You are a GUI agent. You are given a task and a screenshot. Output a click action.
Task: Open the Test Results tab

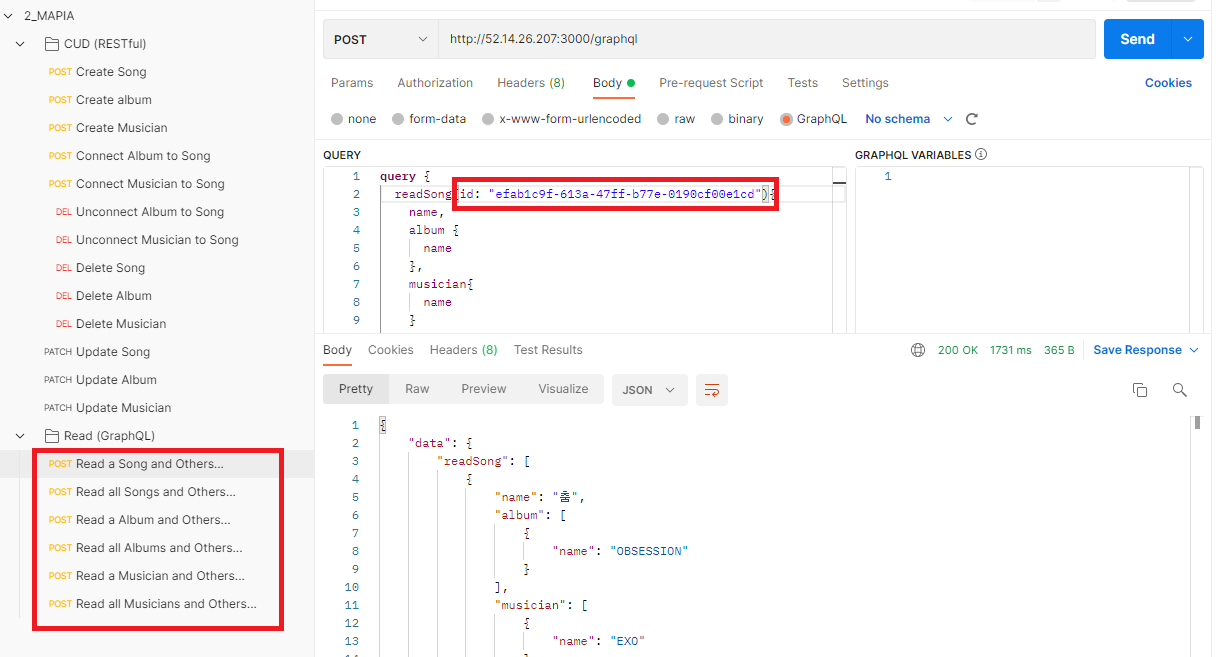point(548,350)
